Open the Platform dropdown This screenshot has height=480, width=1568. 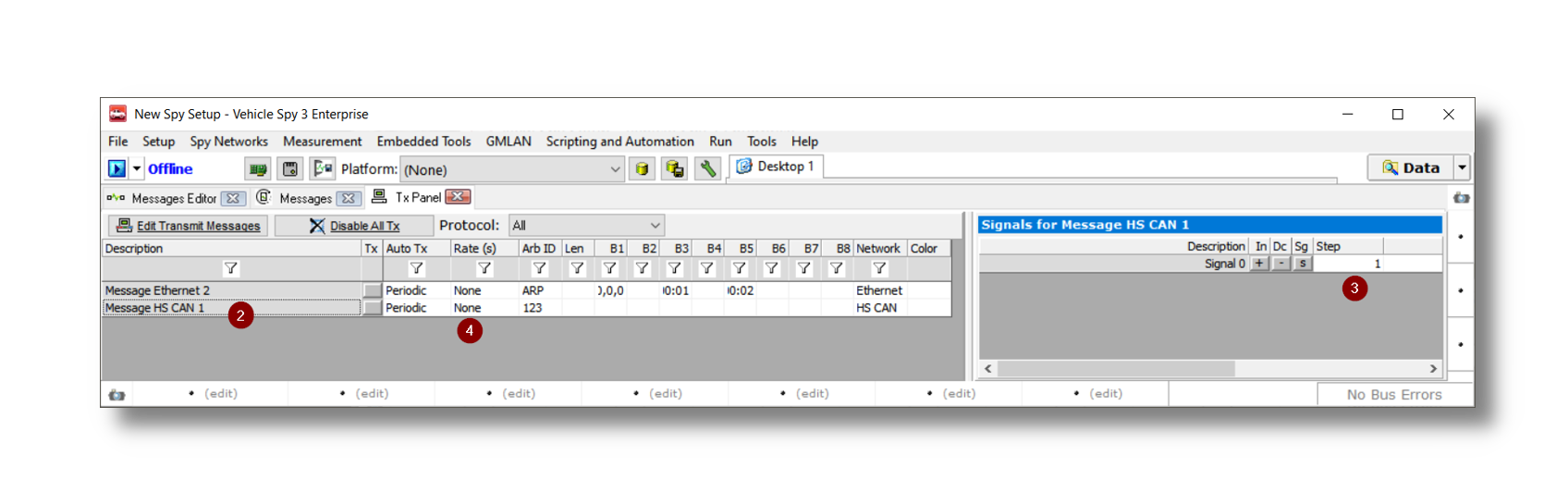point(615,169)
